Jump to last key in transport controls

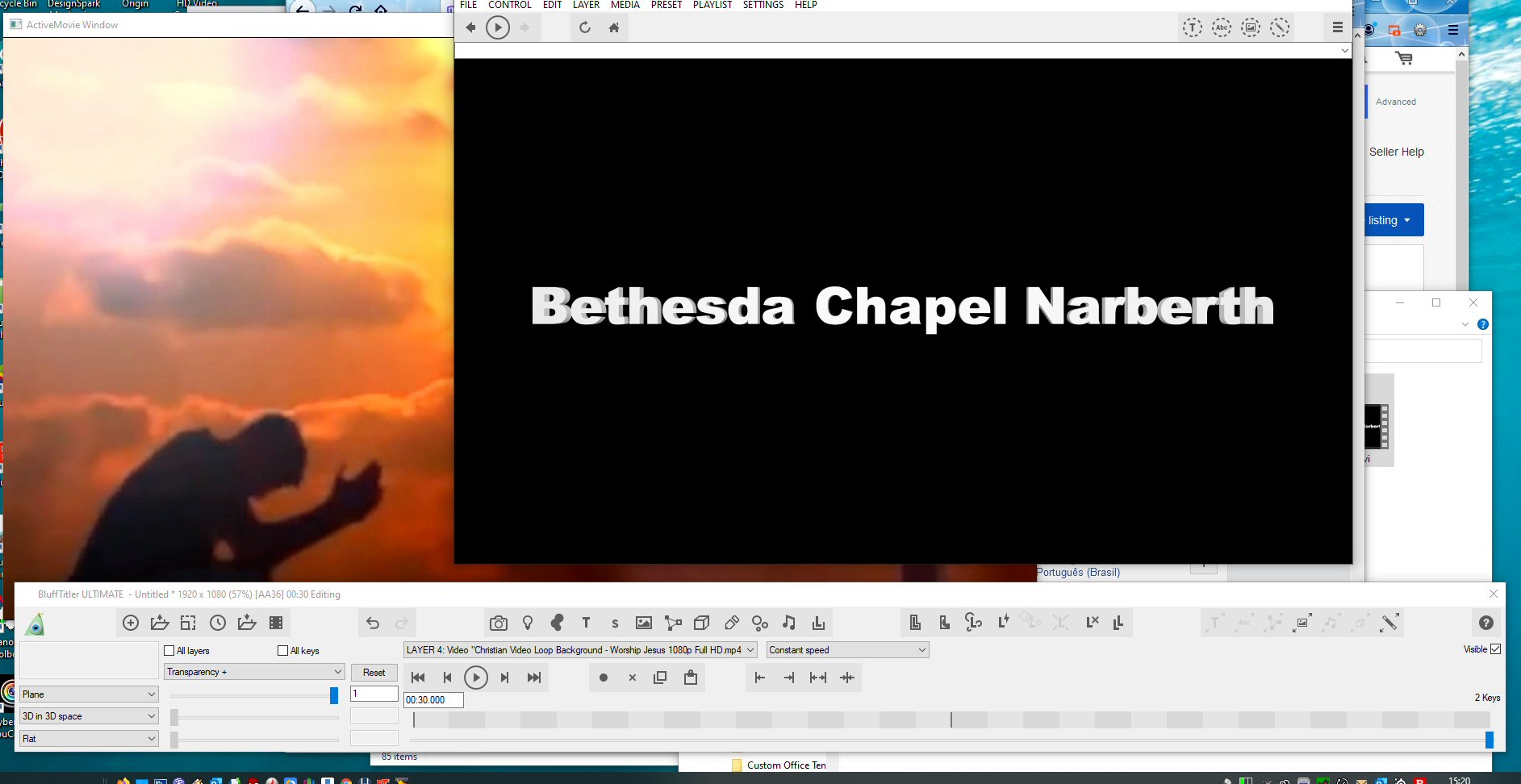pos(534,678)
